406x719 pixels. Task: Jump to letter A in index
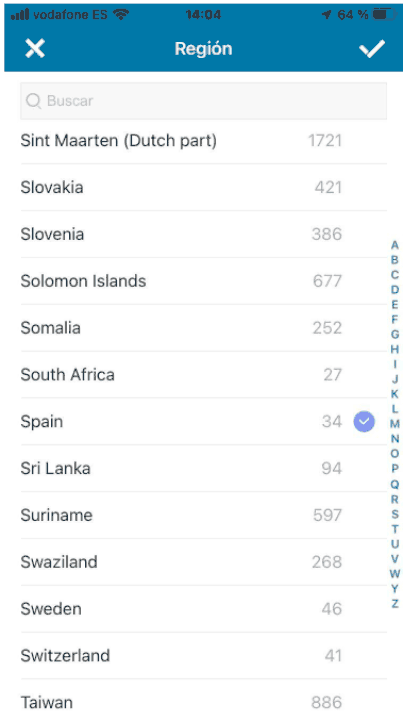point(395,245)
